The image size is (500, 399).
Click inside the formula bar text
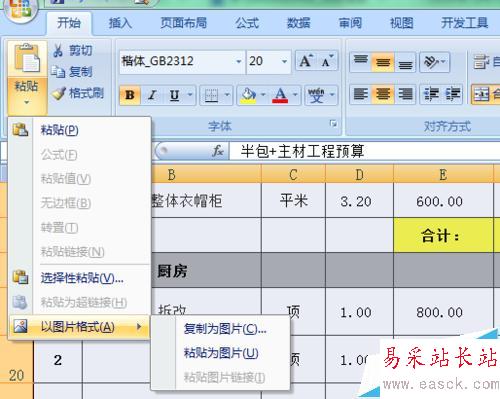pos(302,151)
